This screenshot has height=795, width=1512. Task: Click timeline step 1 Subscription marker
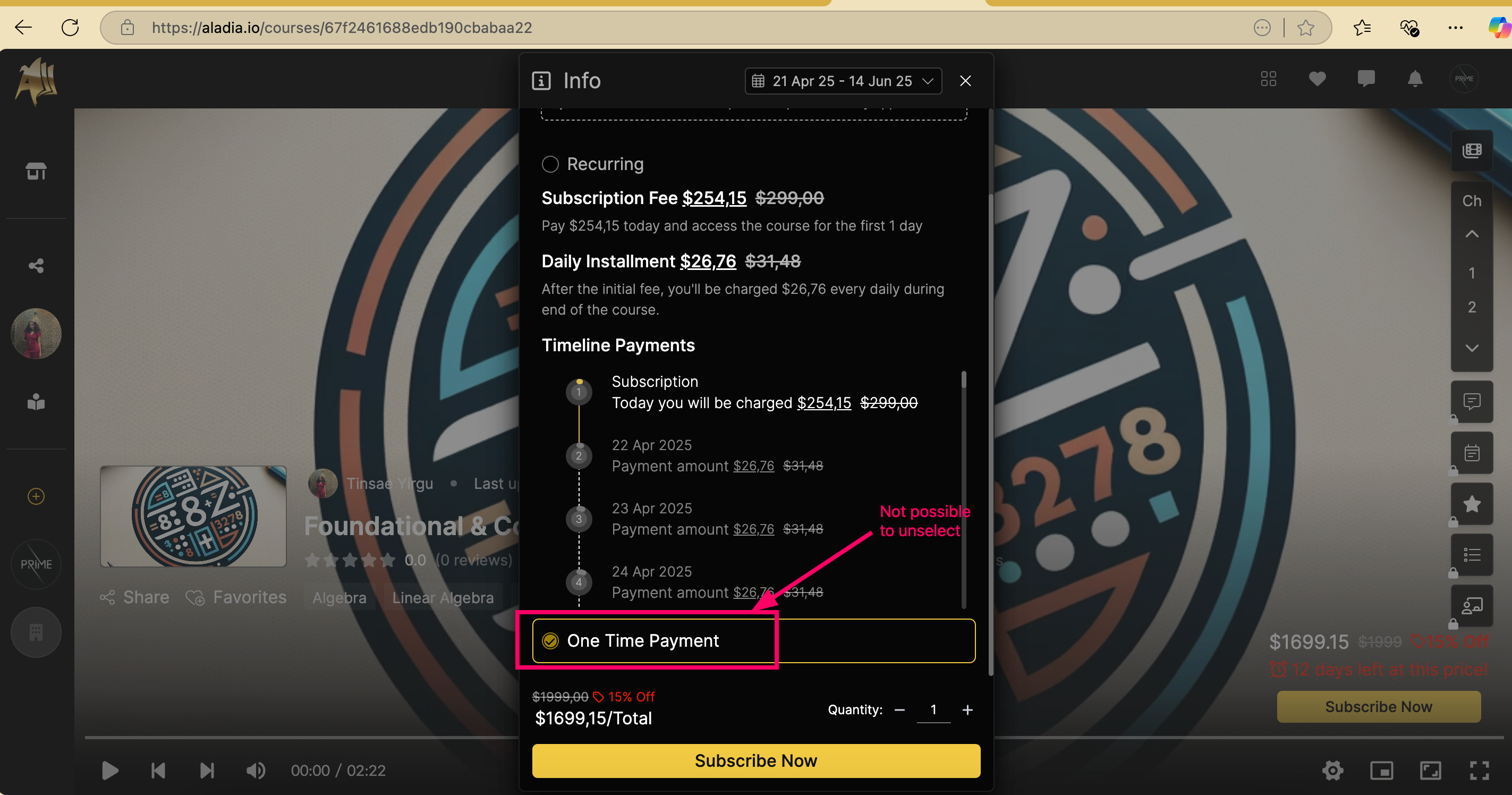tap(579, 392)
